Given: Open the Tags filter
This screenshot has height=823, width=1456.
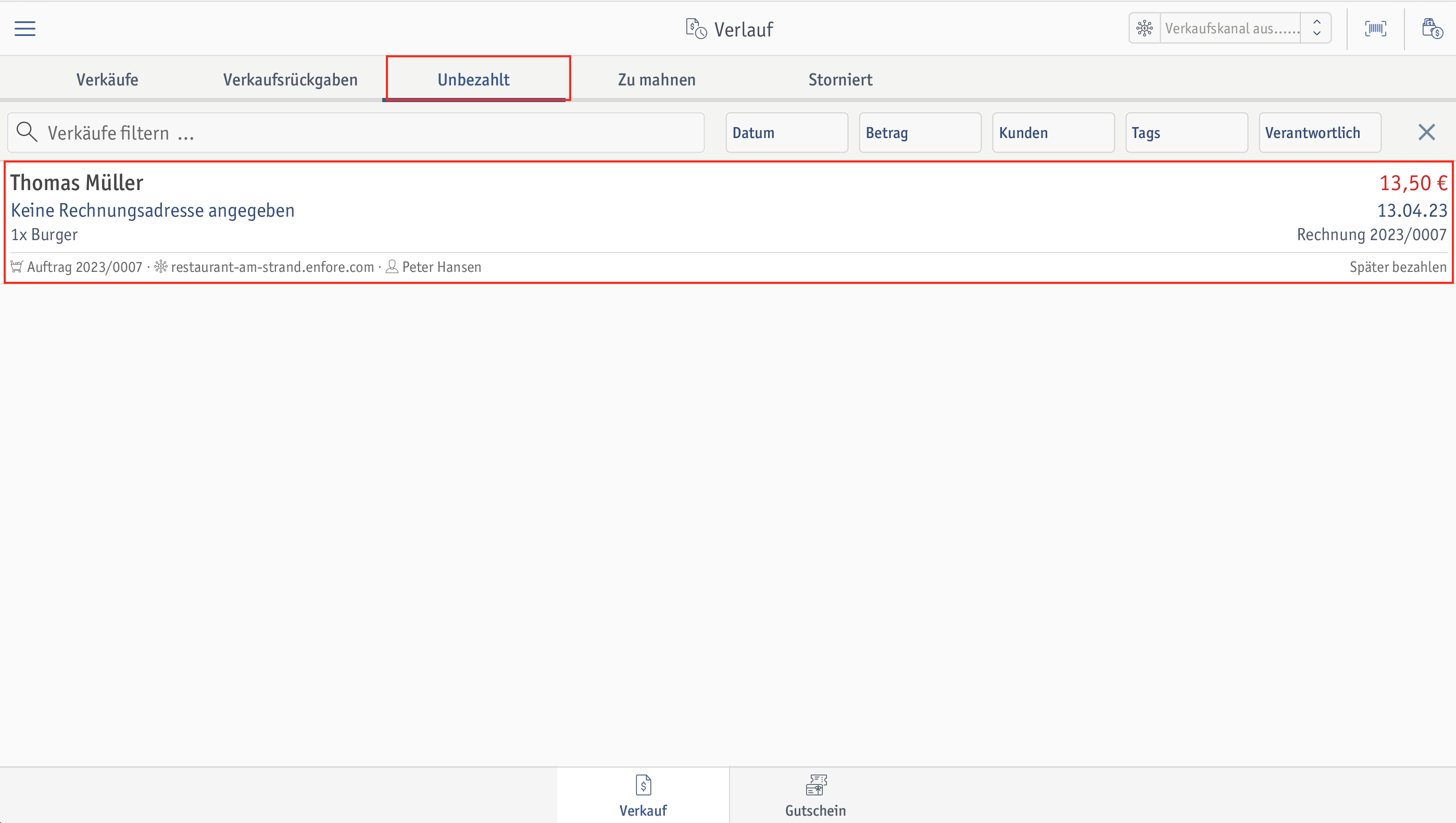Looking at the screenshot, I should point(1187,132).
